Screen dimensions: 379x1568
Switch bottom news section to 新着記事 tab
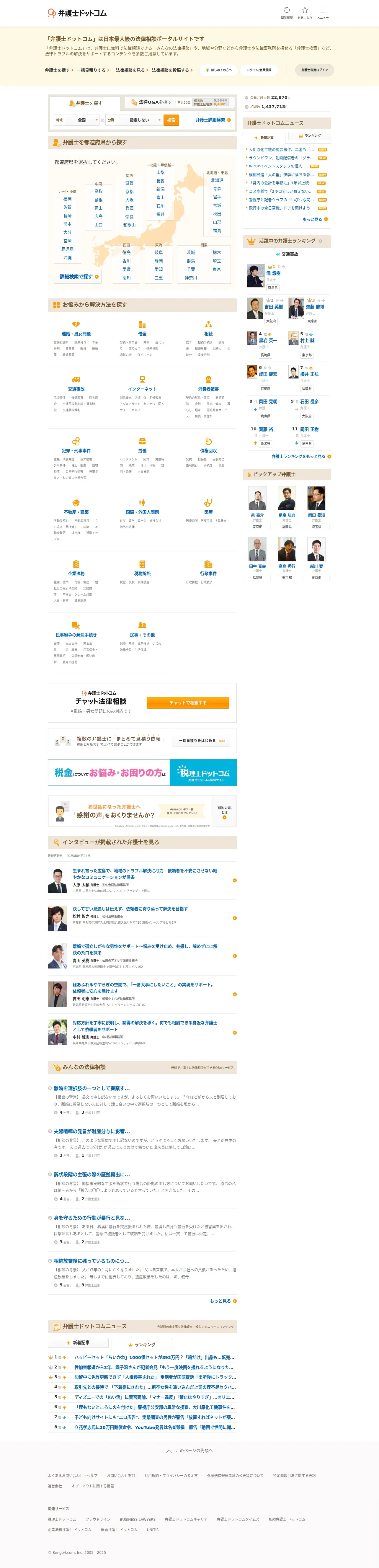(x=78, y=1342)
